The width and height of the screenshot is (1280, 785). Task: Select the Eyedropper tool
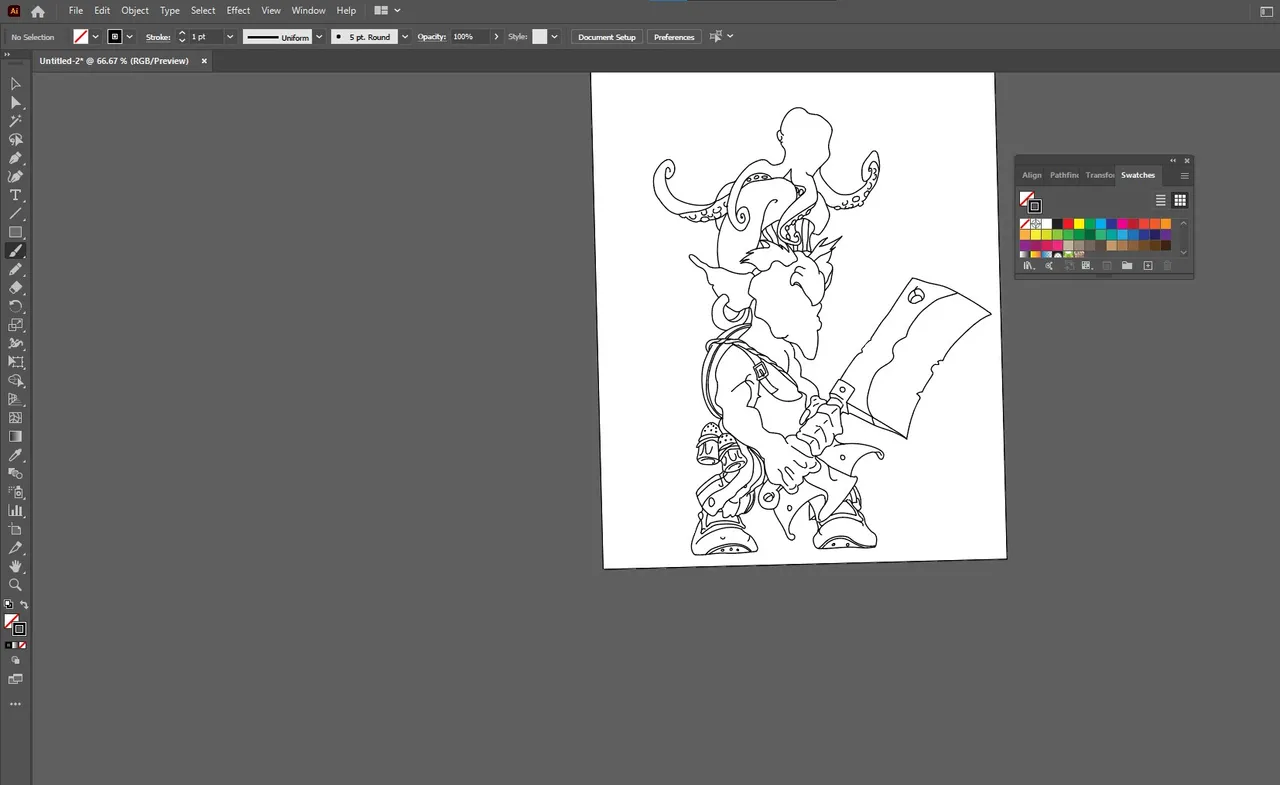(x=15, y=455)
